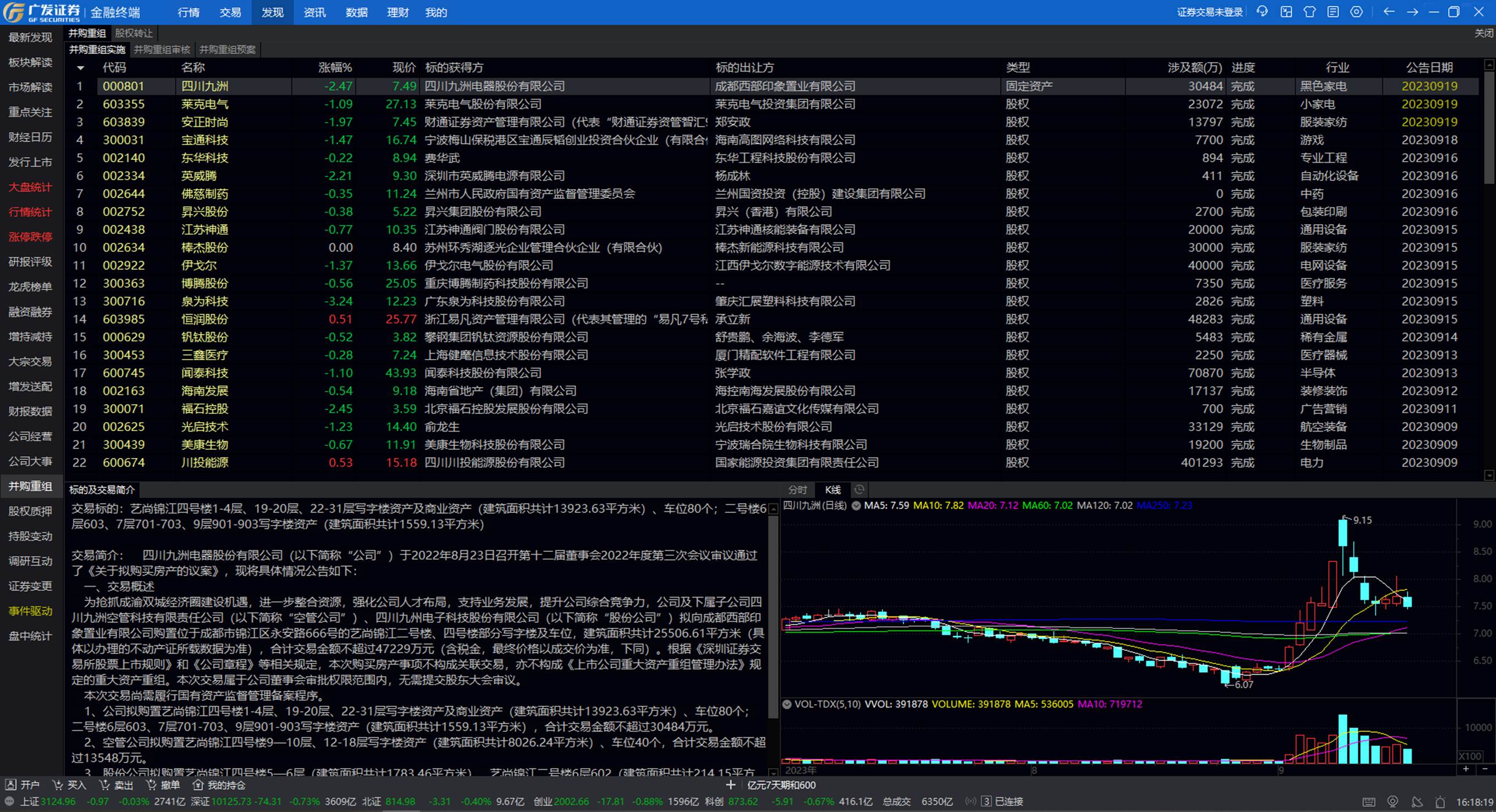1496x812 pixels.
Task: Select stock code 603985 恒润股份 row
Action: 772,319
